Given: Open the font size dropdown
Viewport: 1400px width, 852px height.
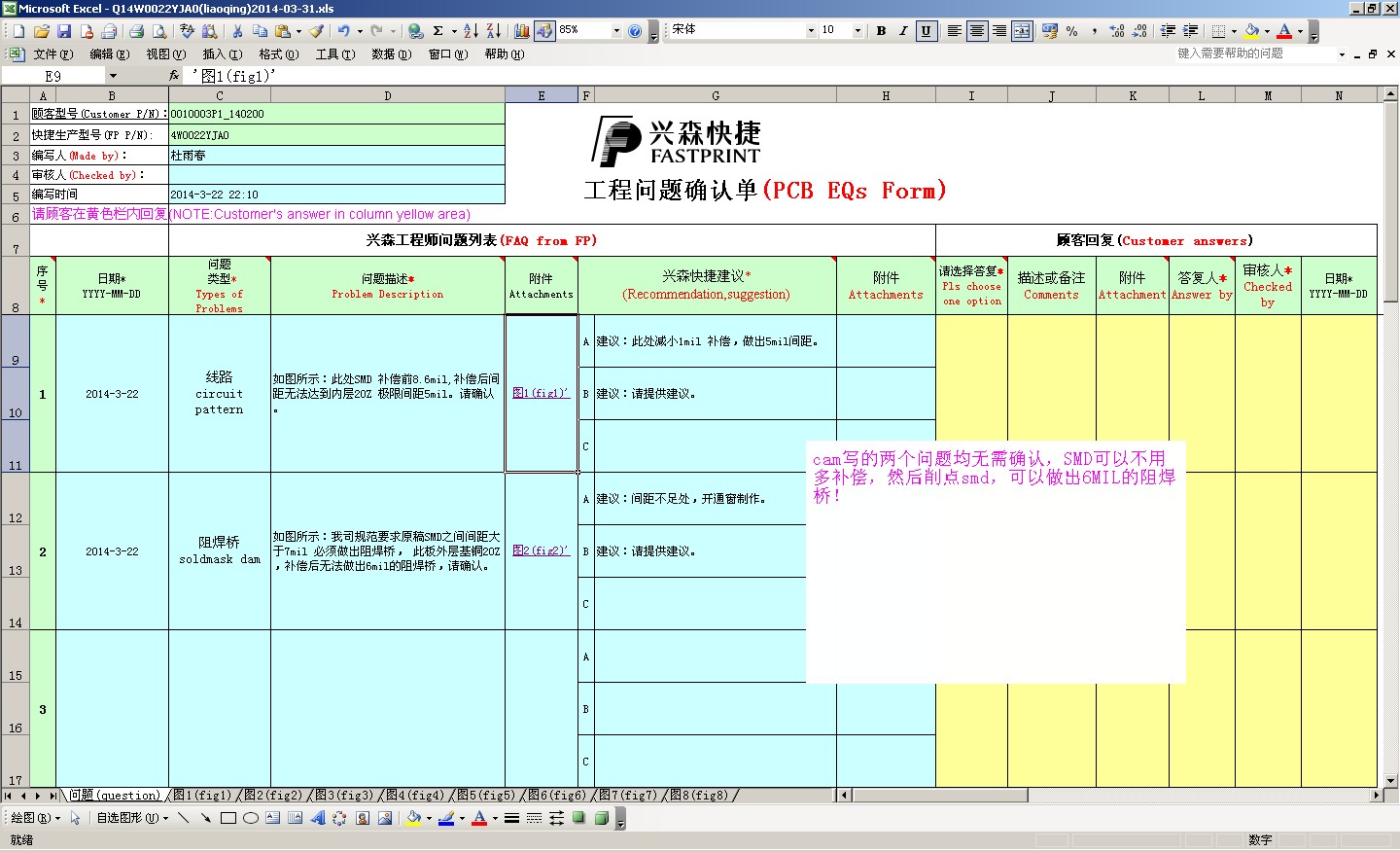Looking at the screenshot, I should click(x=857, y=31).
